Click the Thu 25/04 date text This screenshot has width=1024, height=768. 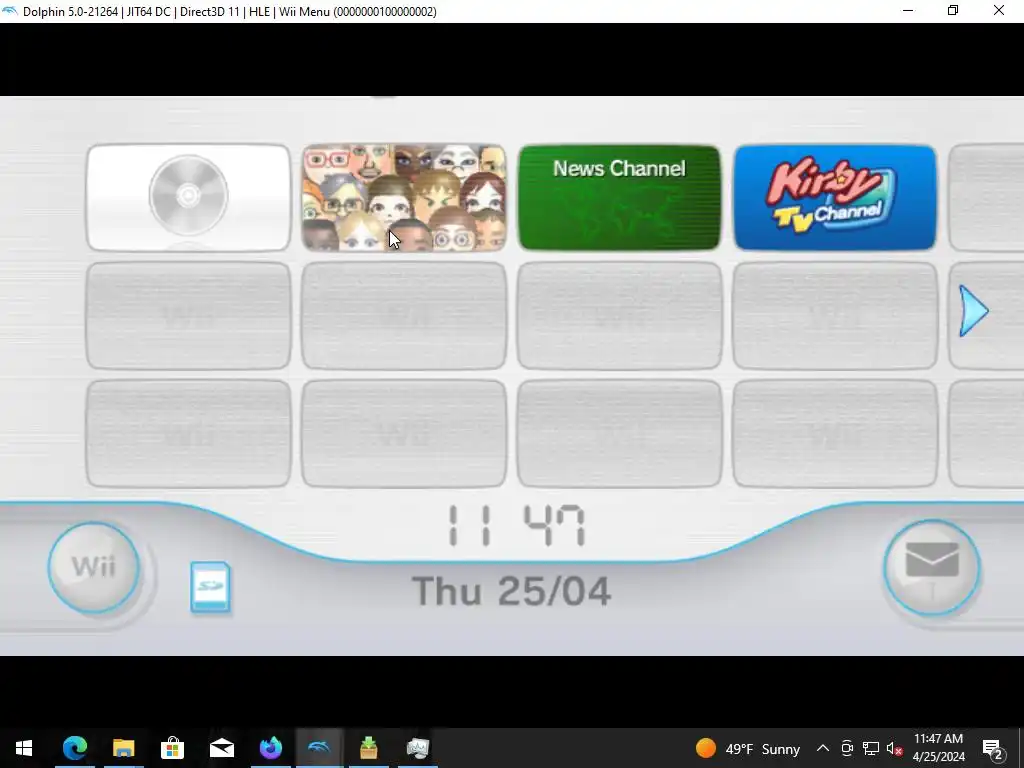pos(511,591)
